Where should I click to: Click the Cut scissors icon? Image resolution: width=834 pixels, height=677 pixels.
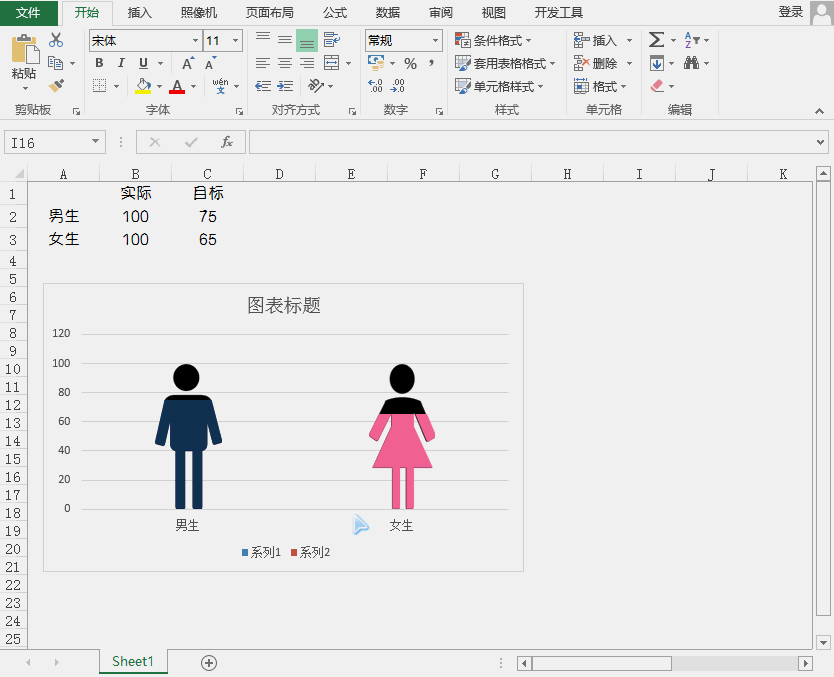click(x=56, y=40)
